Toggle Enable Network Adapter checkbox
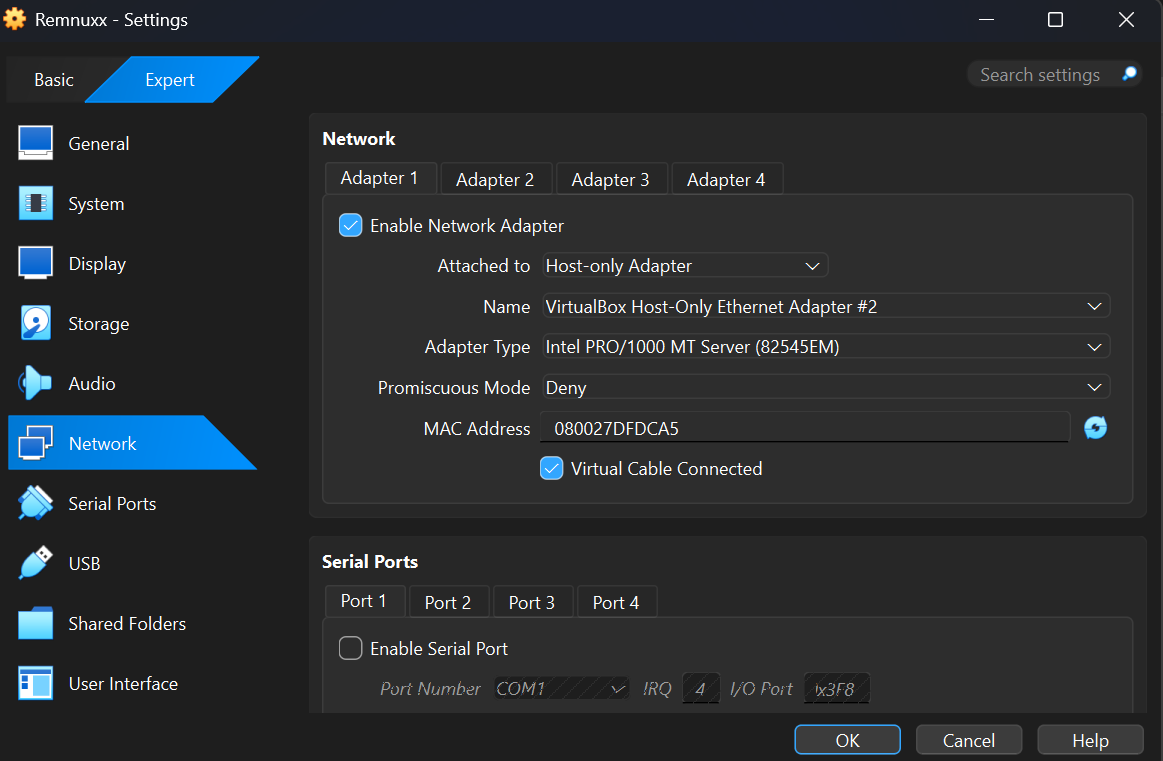The width and height of the screenshot is (1163, 761). [350, 225]
